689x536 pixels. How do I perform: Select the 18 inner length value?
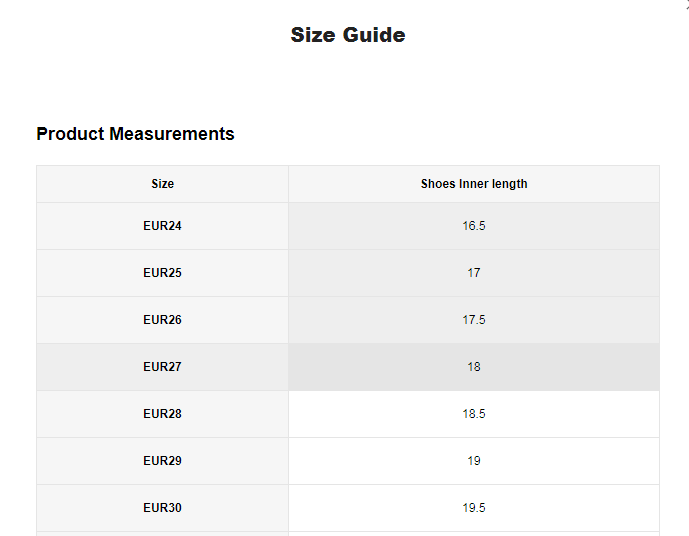(473, 367)
